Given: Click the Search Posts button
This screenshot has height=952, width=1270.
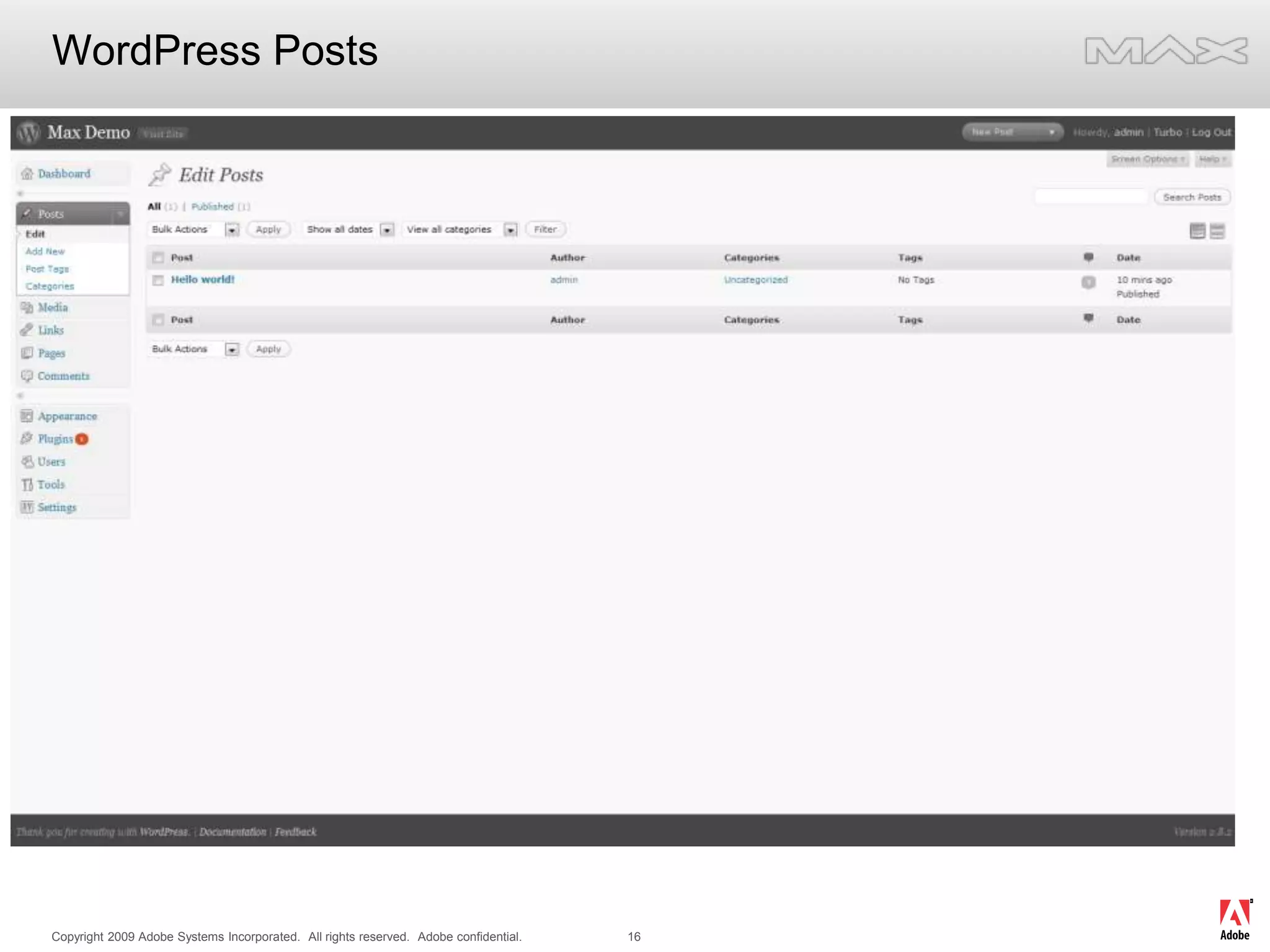Looking at the screenshot, I should click(1192, 197).
